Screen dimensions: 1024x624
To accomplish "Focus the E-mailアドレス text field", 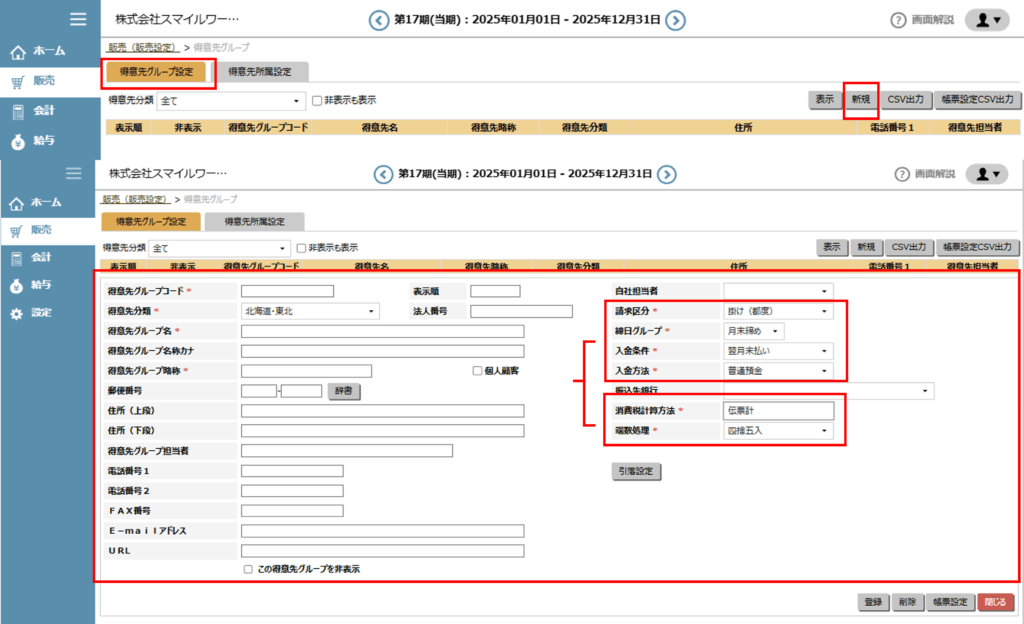I will [382, 531].
